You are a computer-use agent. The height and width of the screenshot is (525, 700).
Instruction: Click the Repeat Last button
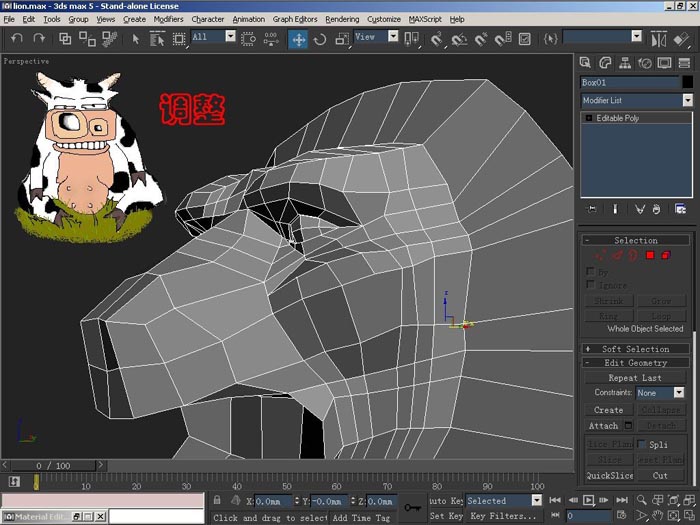[635, 378]
